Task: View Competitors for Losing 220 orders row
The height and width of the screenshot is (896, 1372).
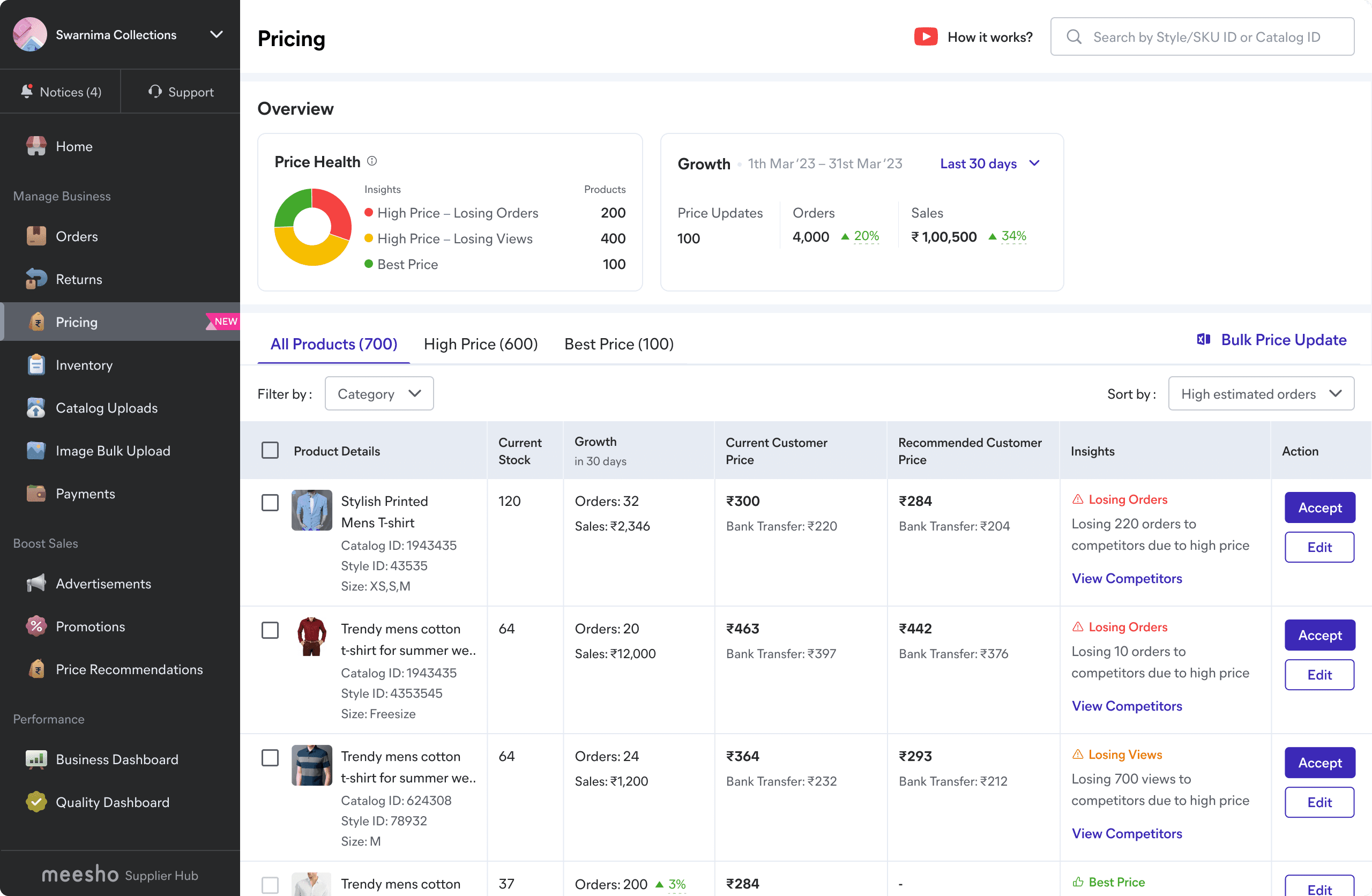Action: (1127, 578)
